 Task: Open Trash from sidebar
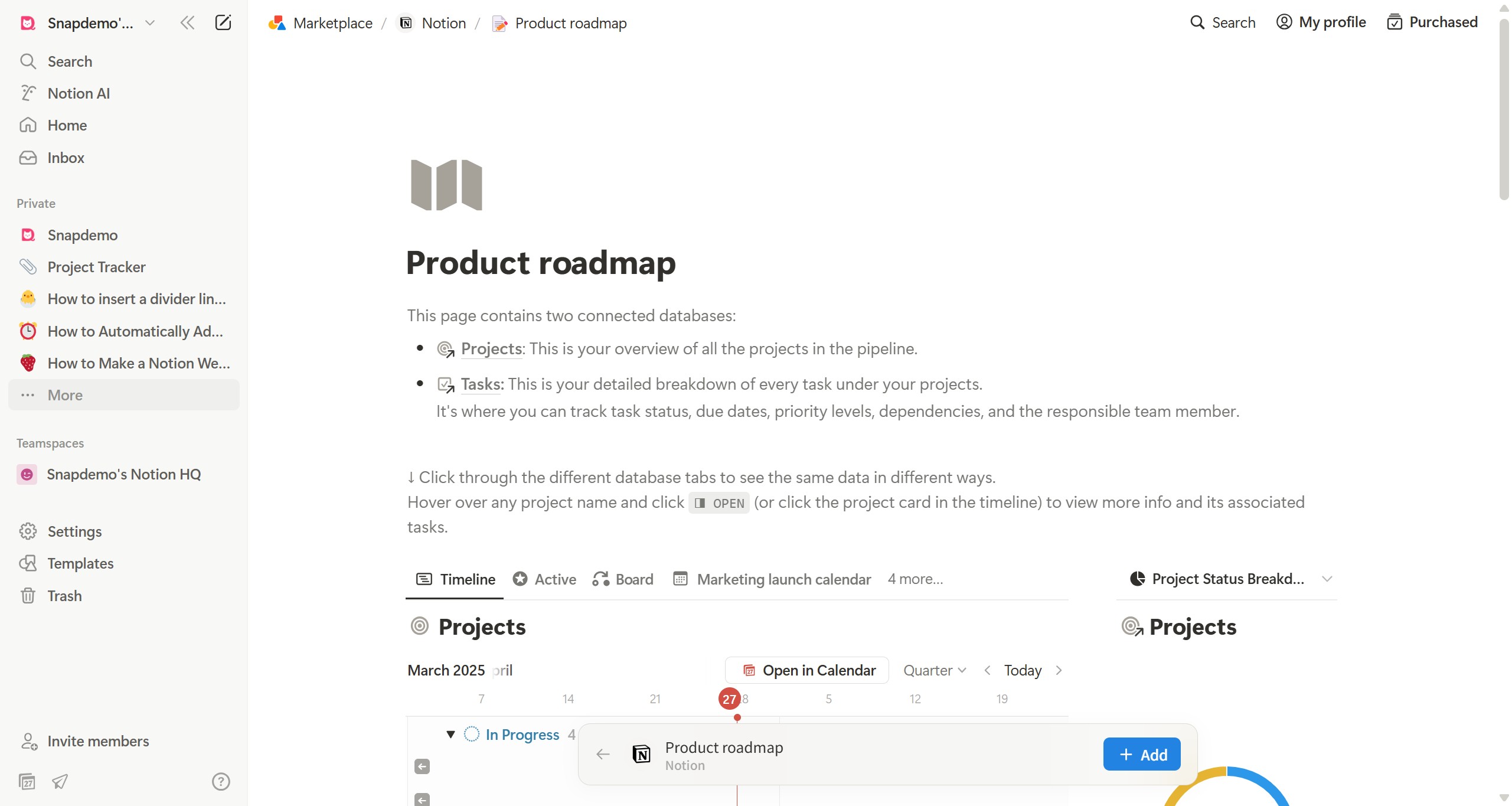(x=124, y=596)
